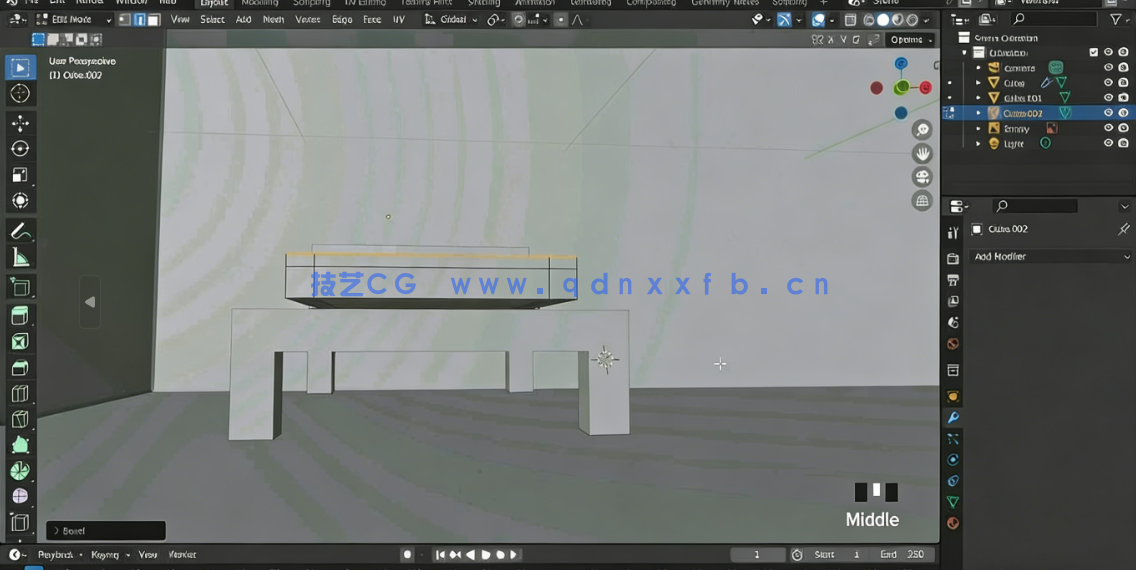Pin the Cube.002 properties context
The height and width of the screenshot is (570, 1136).
(1123, 229)
